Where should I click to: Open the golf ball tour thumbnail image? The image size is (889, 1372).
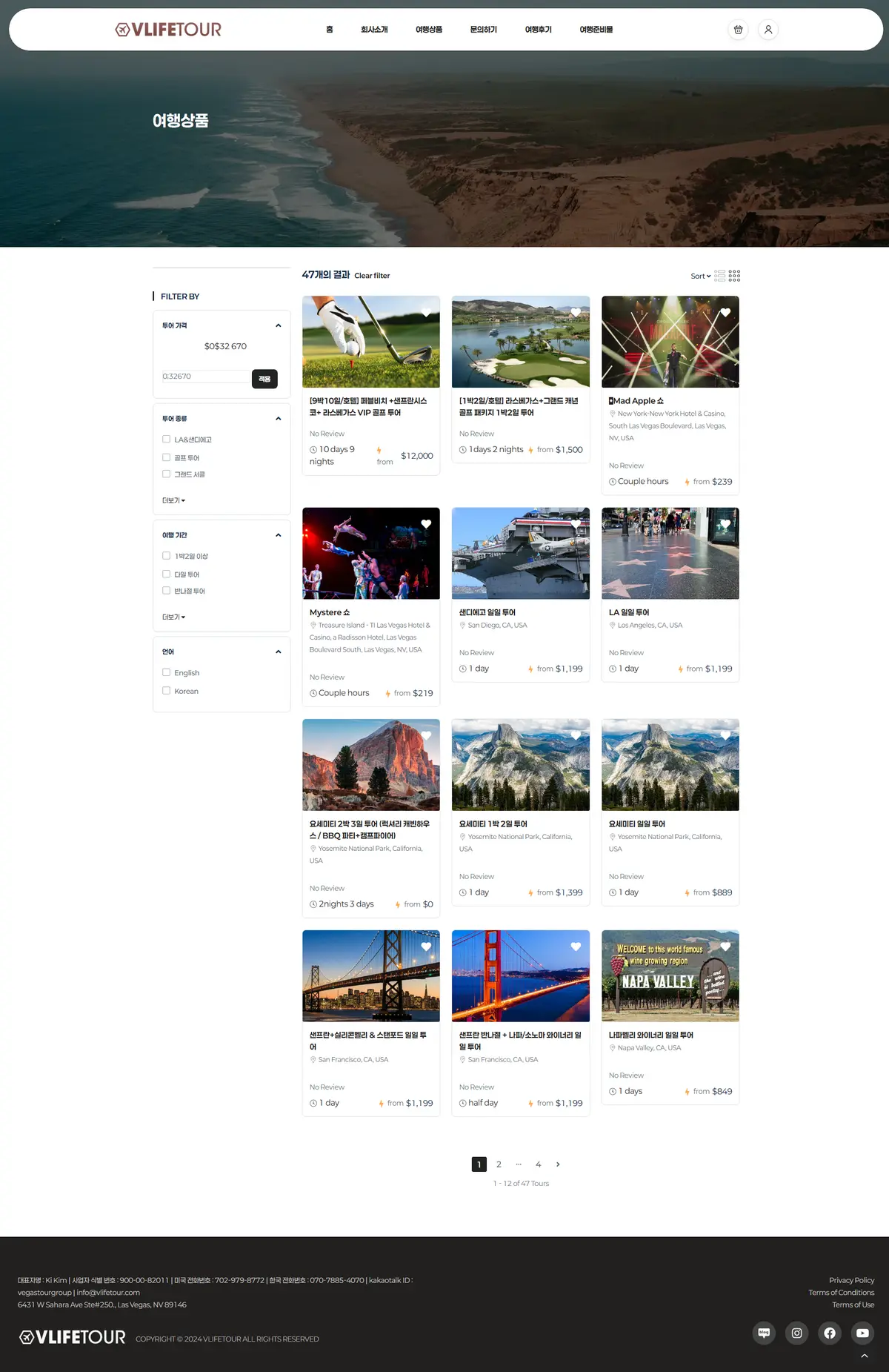pyautogui.click(x=371, y=342)
